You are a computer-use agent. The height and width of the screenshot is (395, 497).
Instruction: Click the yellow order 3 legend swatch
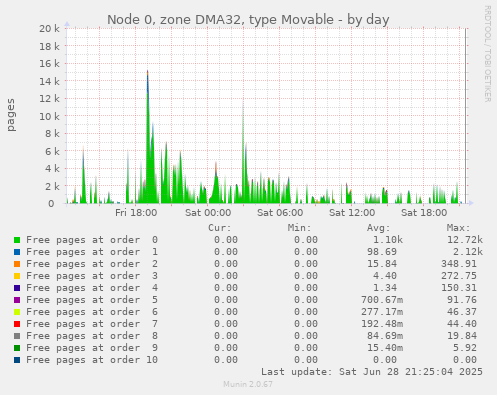17,276
